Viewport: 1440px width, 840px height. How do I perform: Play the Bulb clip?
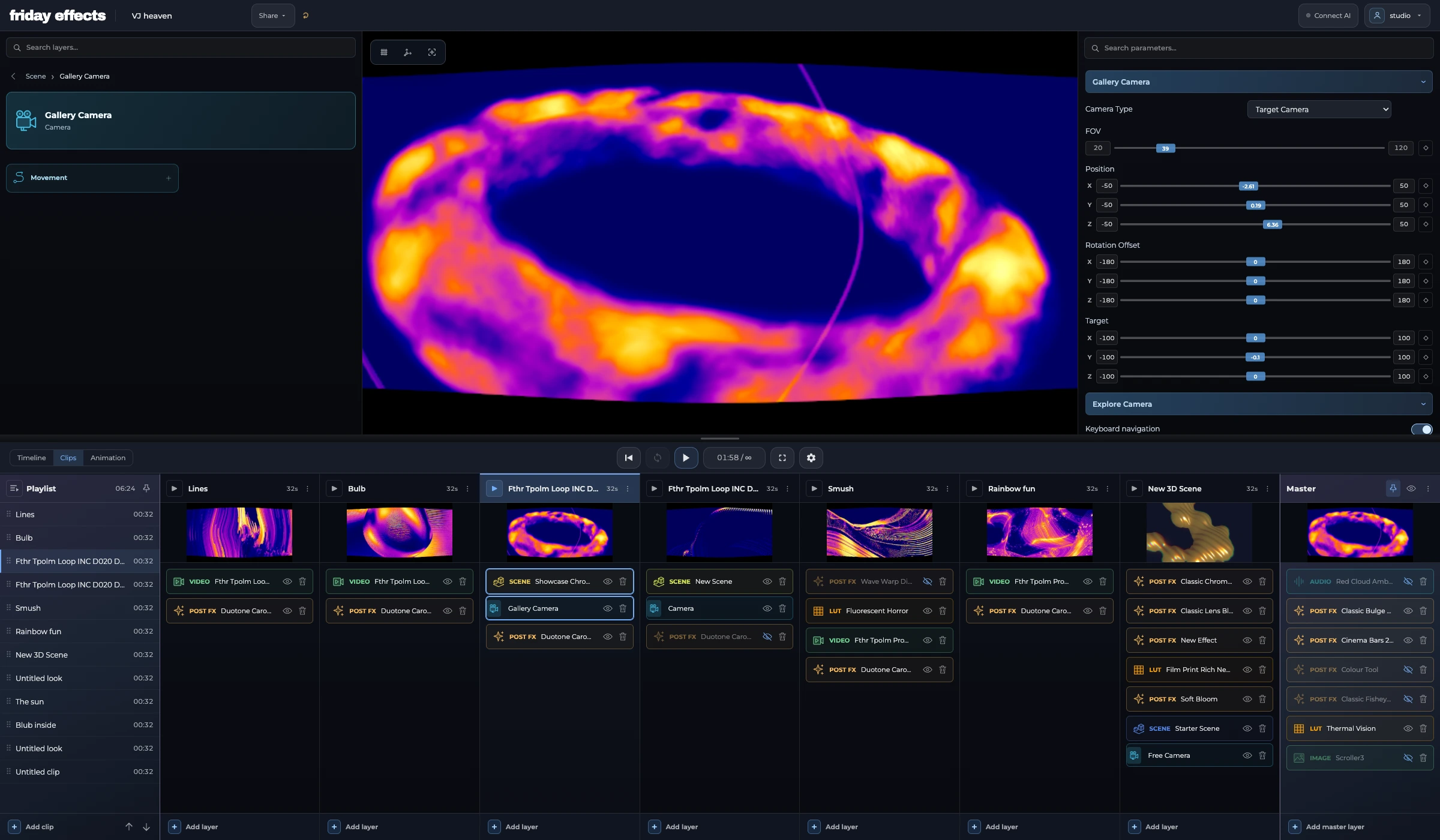tap(334, 488)
